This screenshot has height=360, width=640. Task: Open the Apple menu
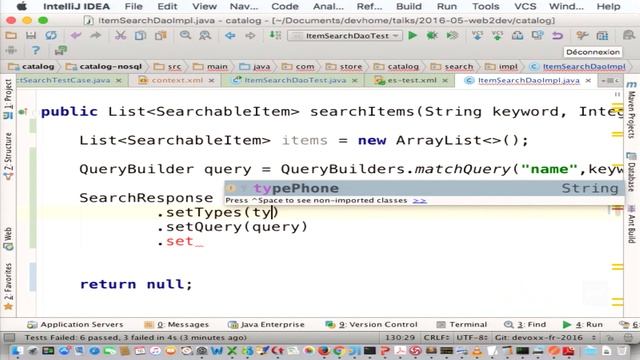tap(22, 7)
